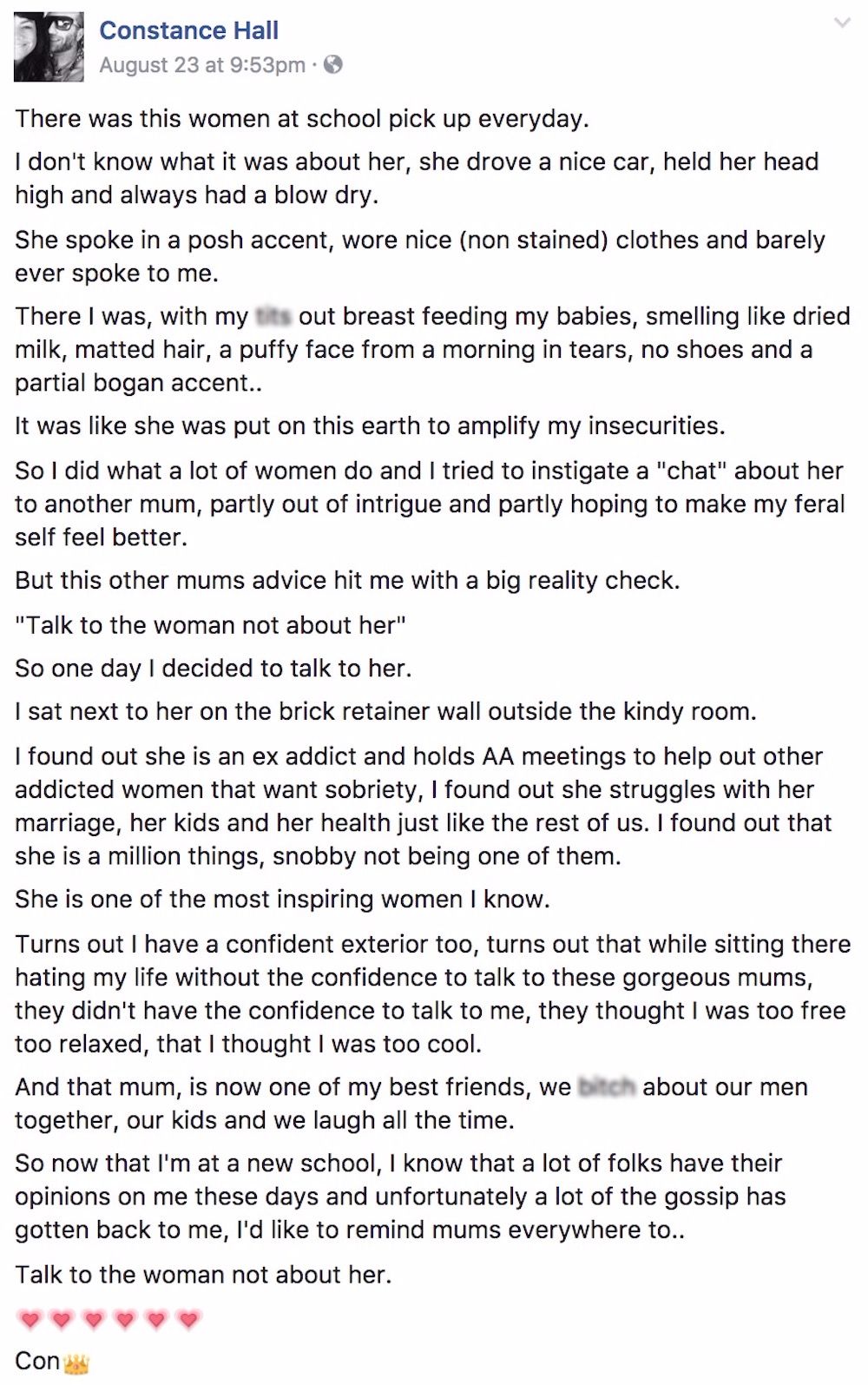This screenshot has width=868, height=1385.
Task: Click the last pink heart emoji
Action: [x=188, y=1320]
